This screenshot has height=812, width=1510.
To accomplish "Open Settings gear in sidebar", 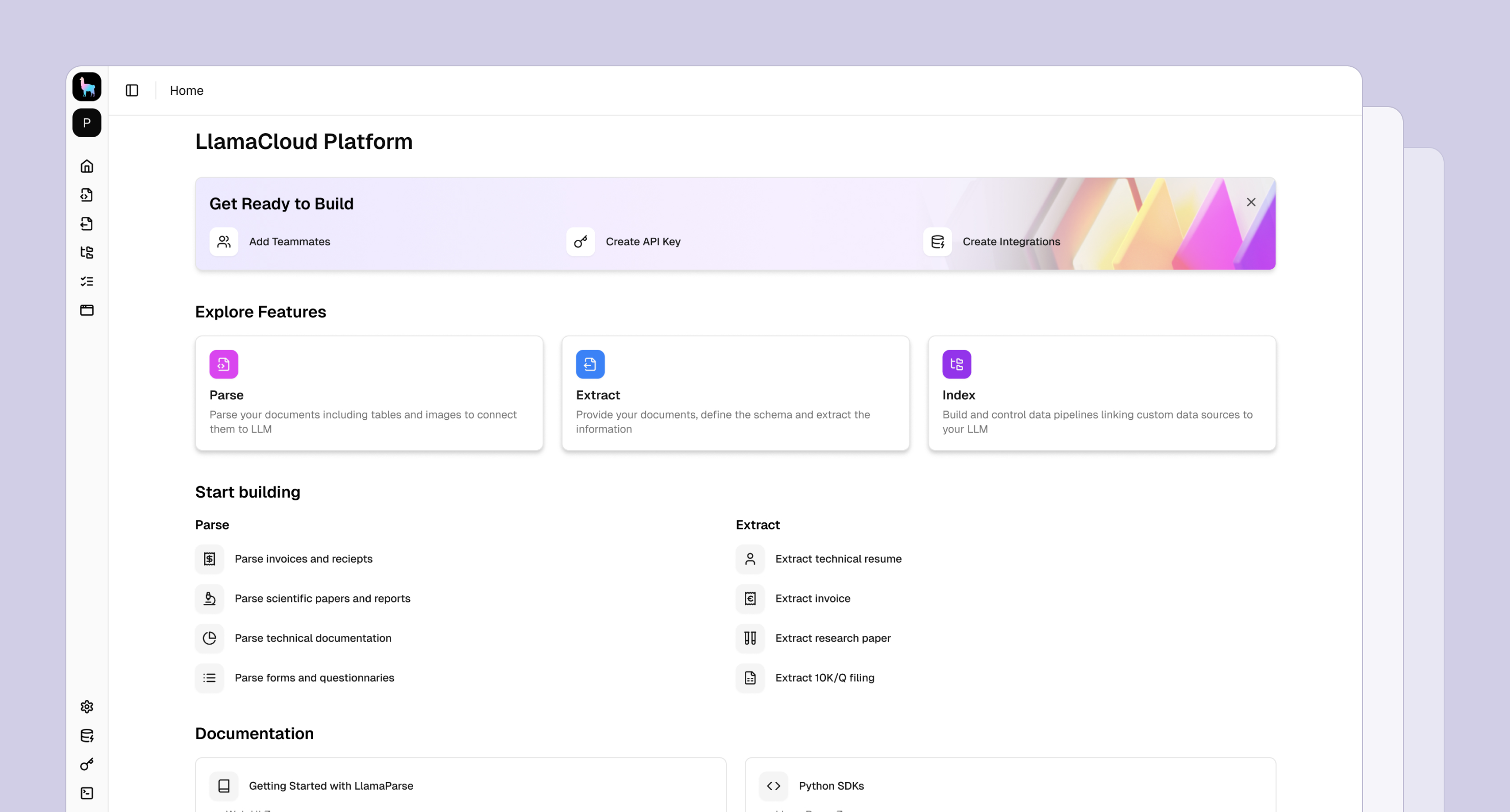I will tap(87, 706).
